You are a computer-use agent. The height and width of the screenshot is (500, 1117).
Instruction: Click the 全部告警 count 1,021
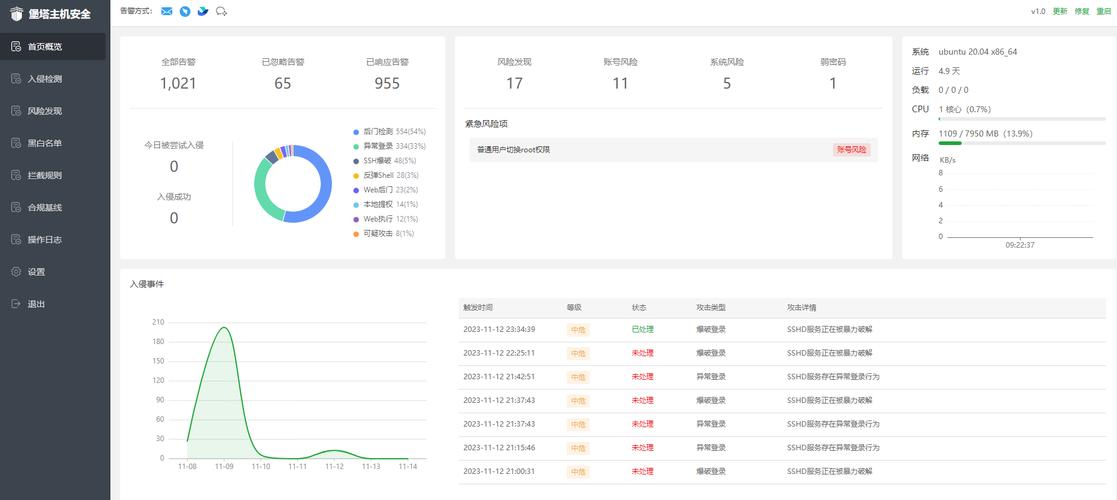point(178,83)
